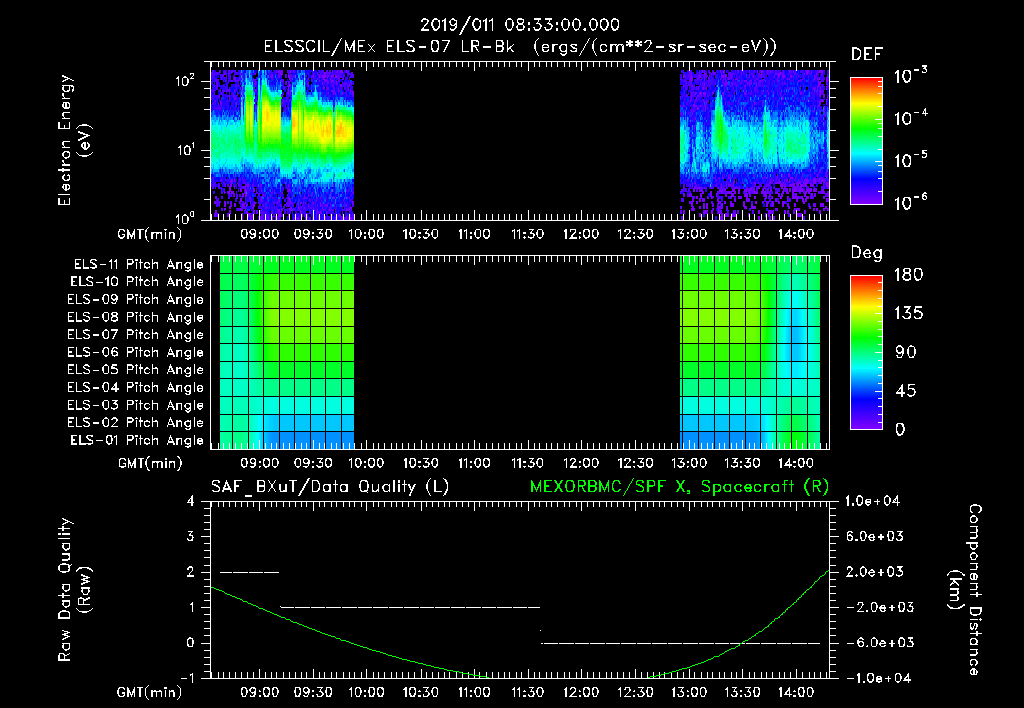The height and width of the screenshot is (708, 1024).
Task: Select the ELS-10 Pitch Angle row label
Action: coord(137,282)
